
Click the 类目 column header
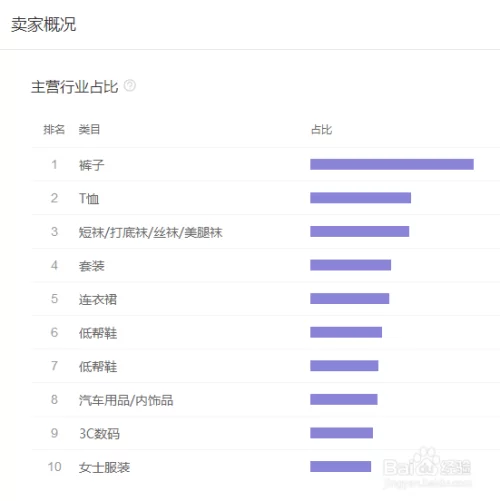point(89,129)
